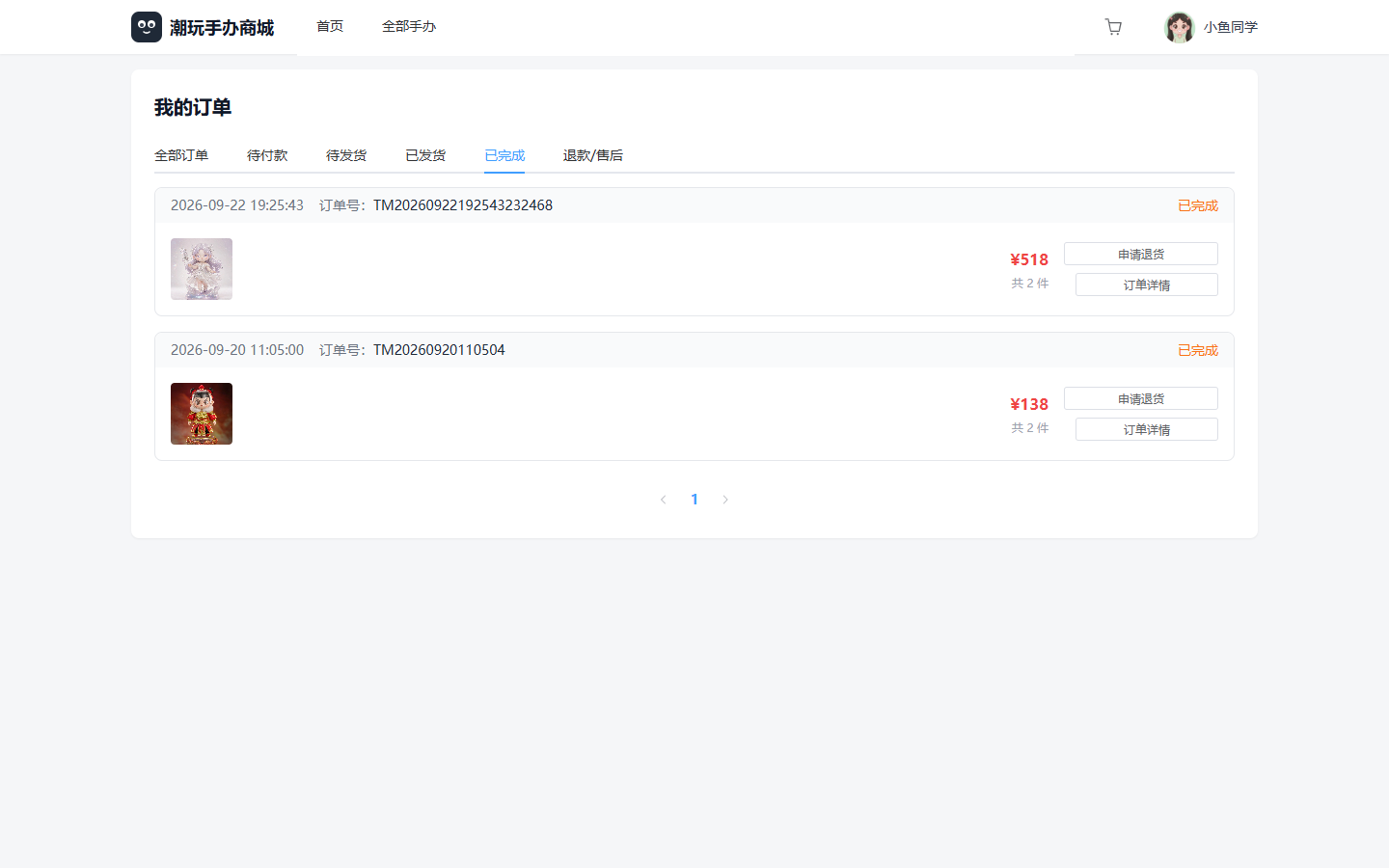Select page number 1
Viewport: 1389px width, 868px height.
click(x=694, y=500)
